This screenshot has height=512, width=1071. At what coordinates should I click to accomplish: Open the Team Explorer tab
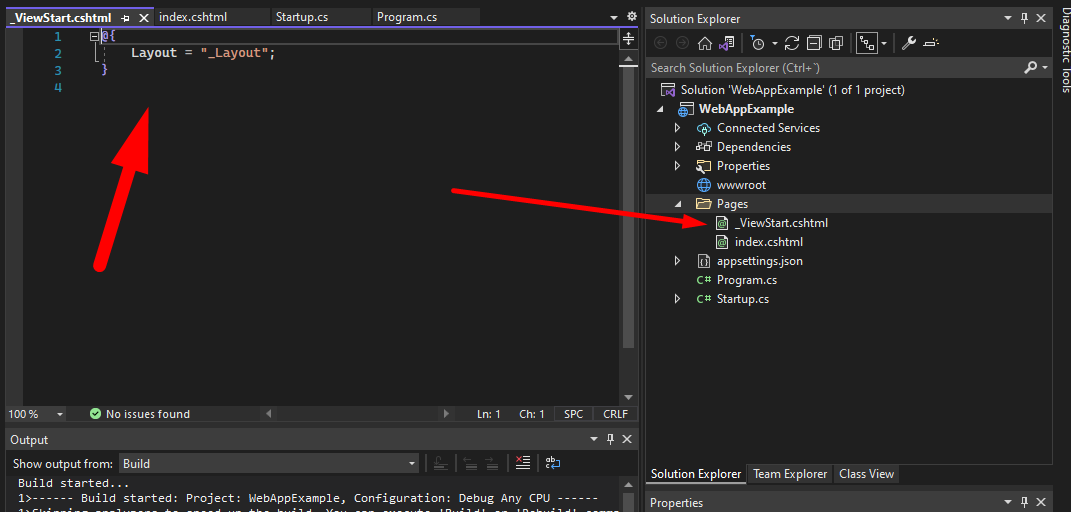[x=790, y=474]
